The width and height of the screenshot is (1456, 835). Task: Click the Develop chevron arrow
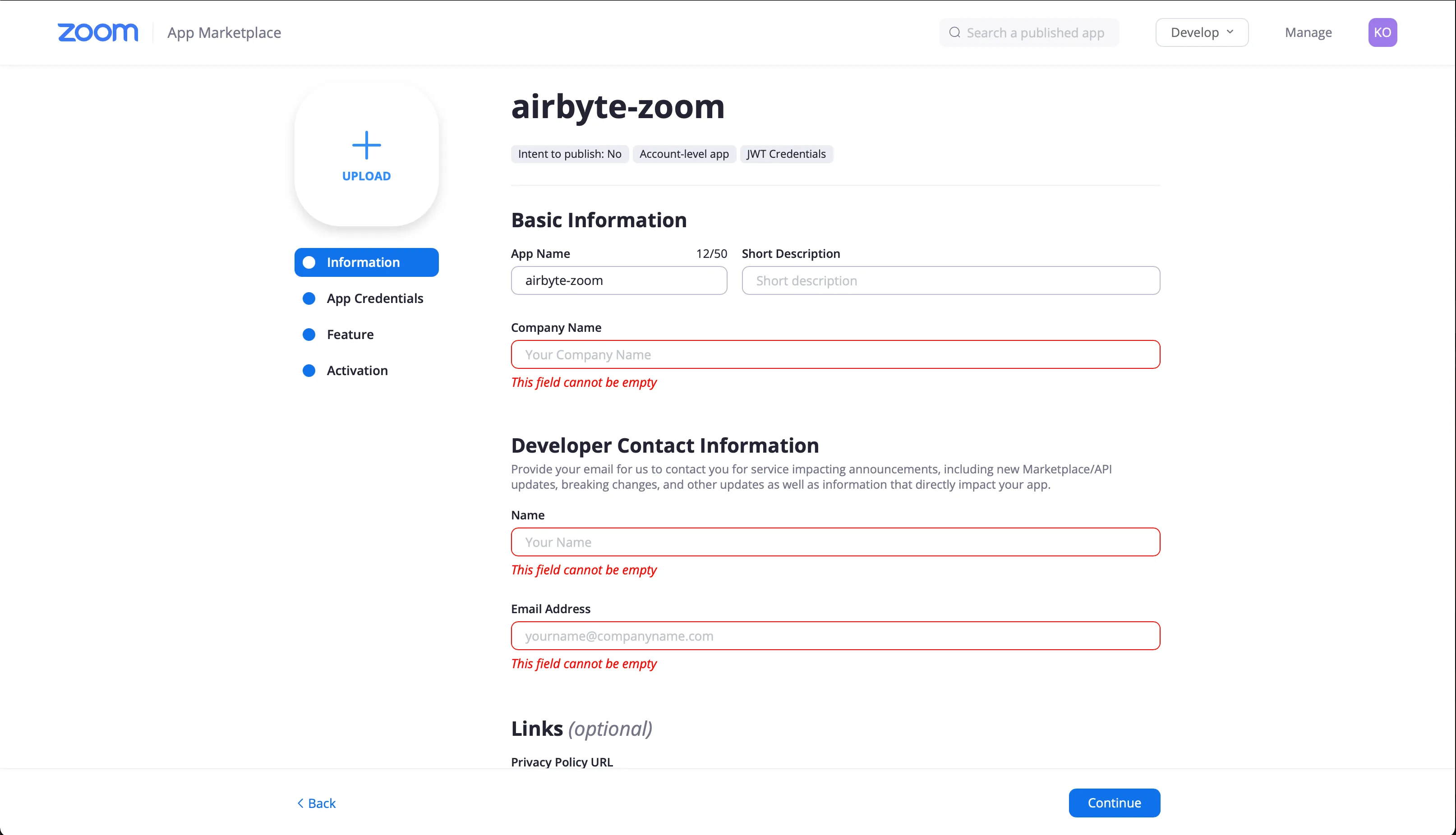[1230, 32]
